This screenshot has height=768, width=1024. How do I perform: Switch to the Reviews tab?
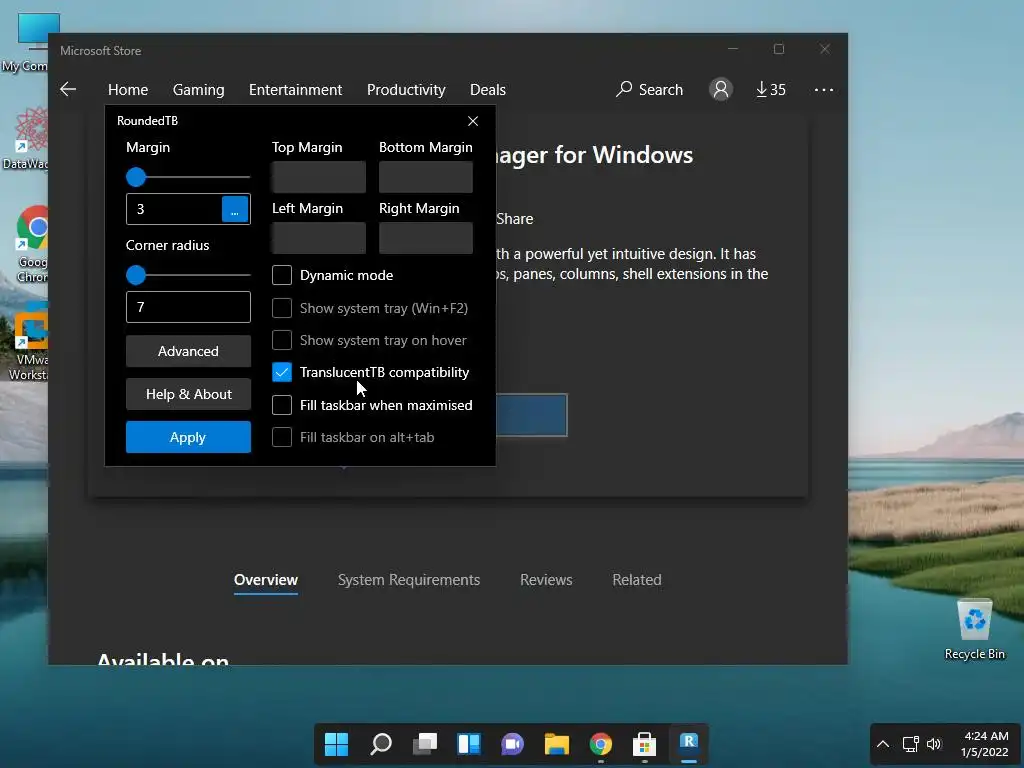pyautogui.click(x=546, y=580)
